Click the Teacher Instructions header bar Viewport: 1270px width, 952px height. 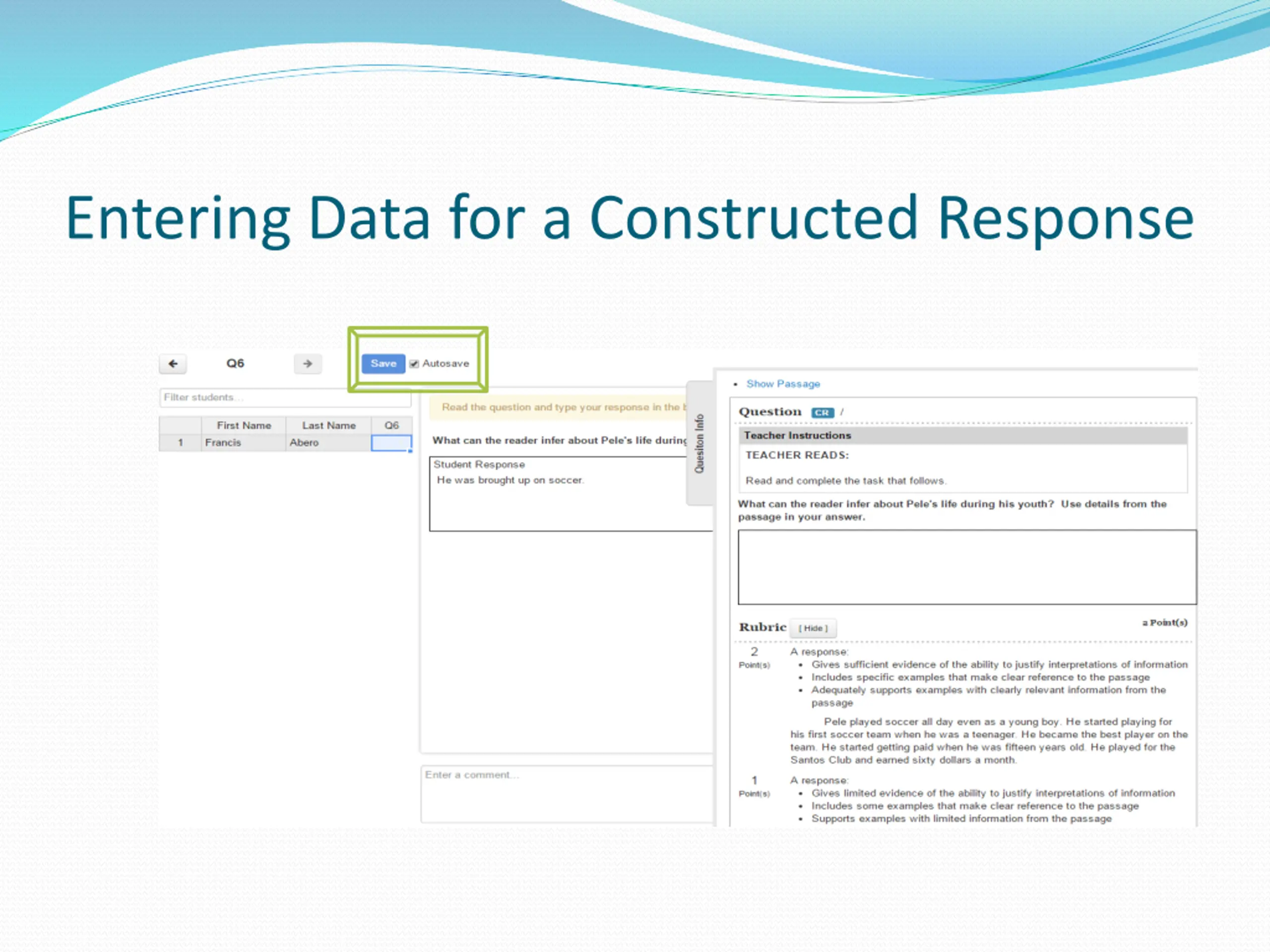(963, 435)
